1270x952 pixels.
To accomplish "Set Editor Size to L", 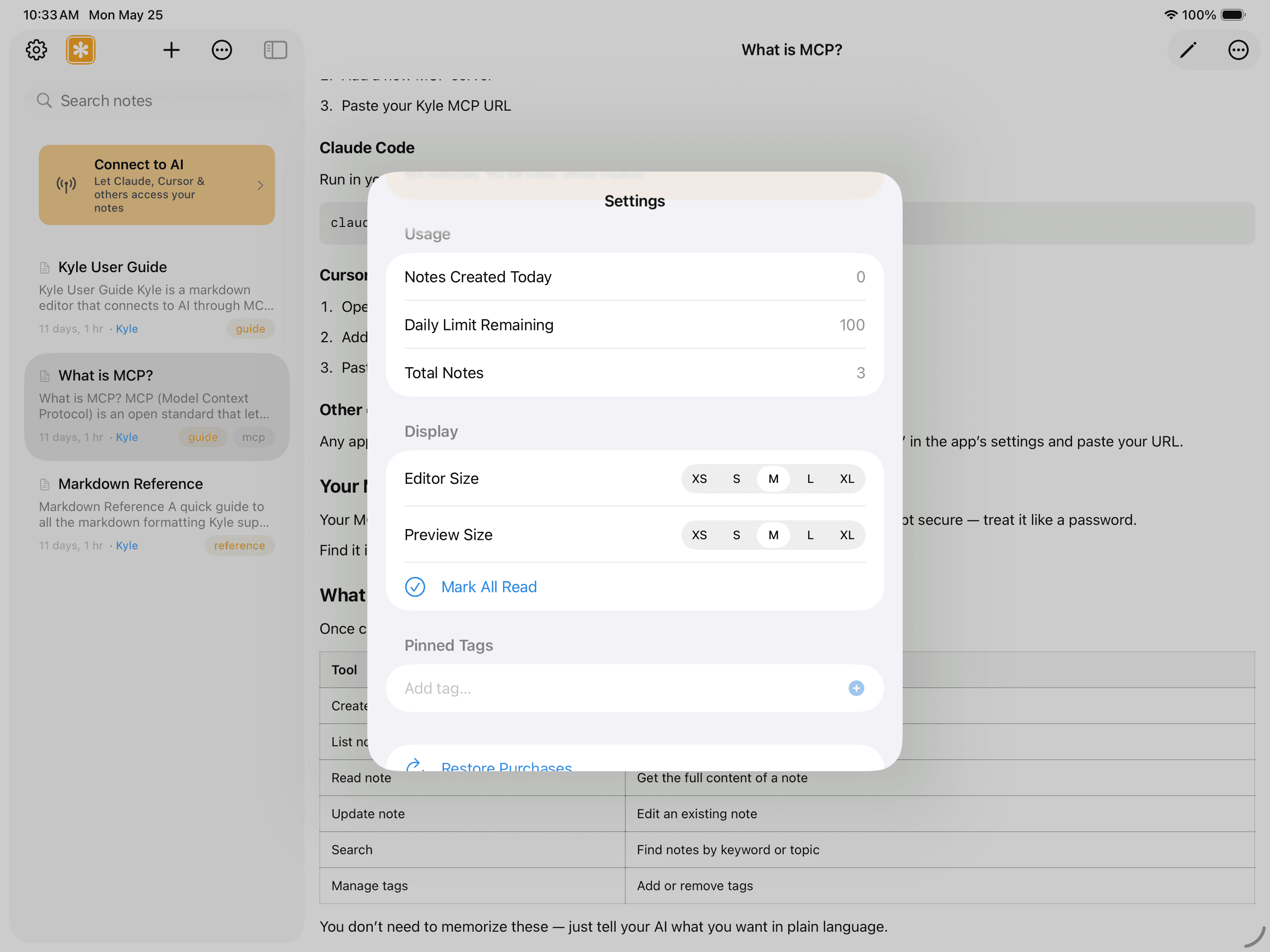I will coord(810,479).
